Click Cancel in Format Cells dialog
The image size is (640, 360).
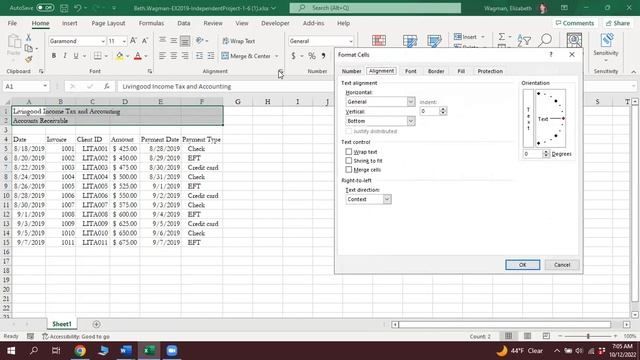(562, 264)
